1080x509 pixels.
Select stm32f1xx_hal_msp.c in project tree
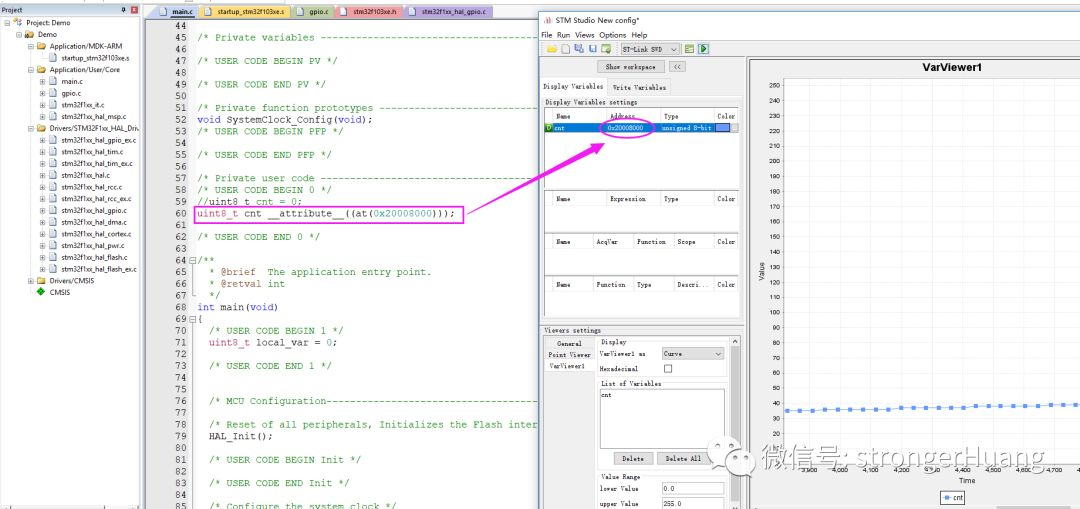(94, 116)
